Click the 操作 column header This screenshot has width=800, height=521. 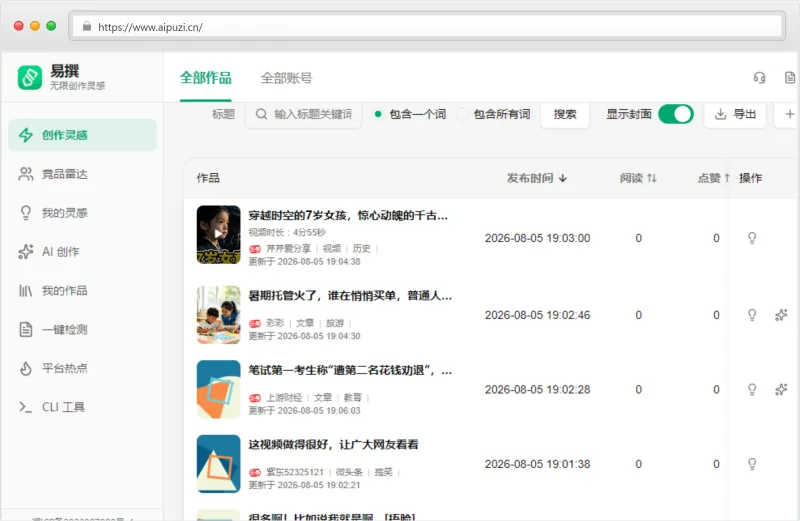tap(751, 178)
